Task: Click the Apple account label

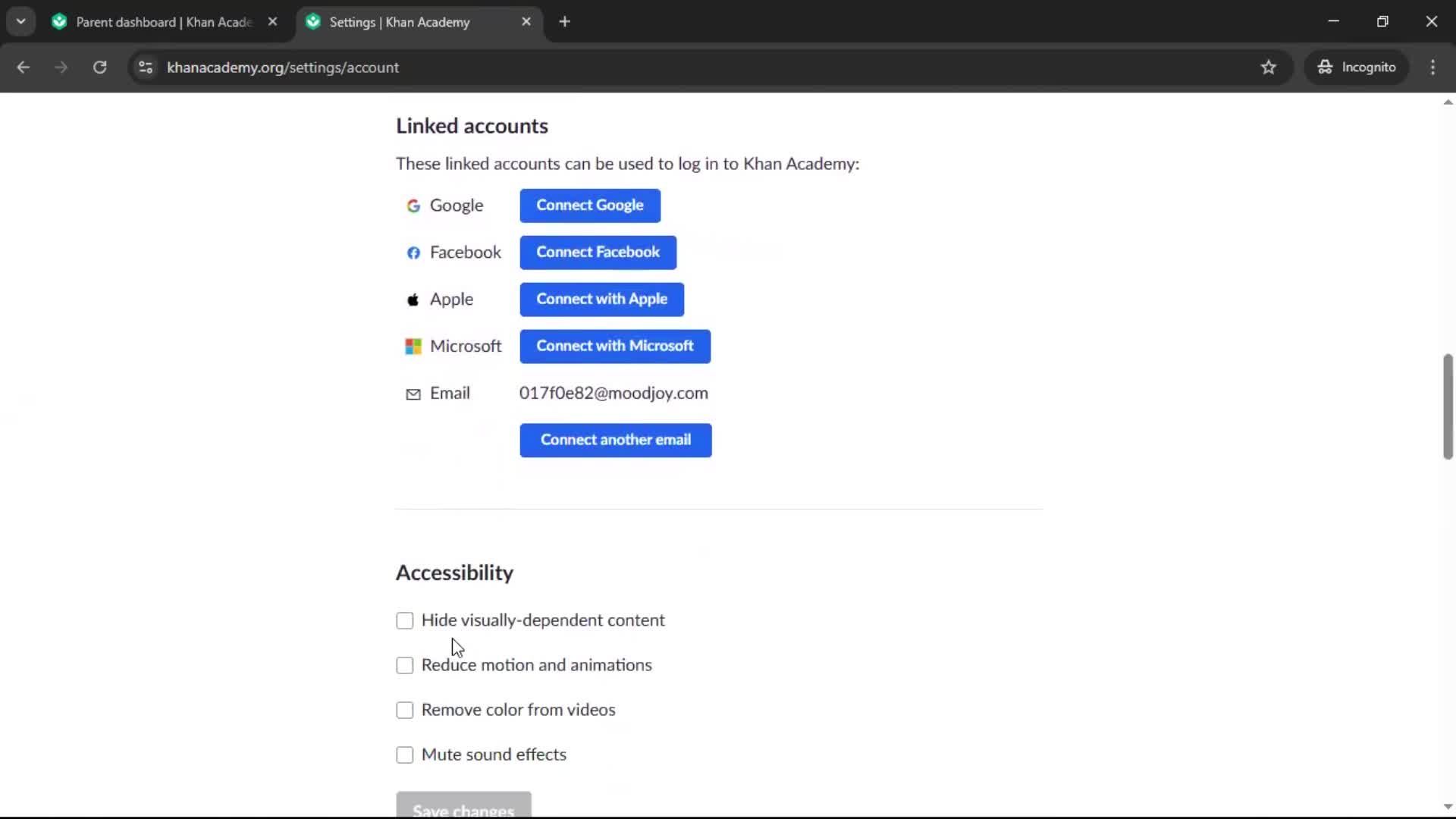Action: (x=451, y=300)
